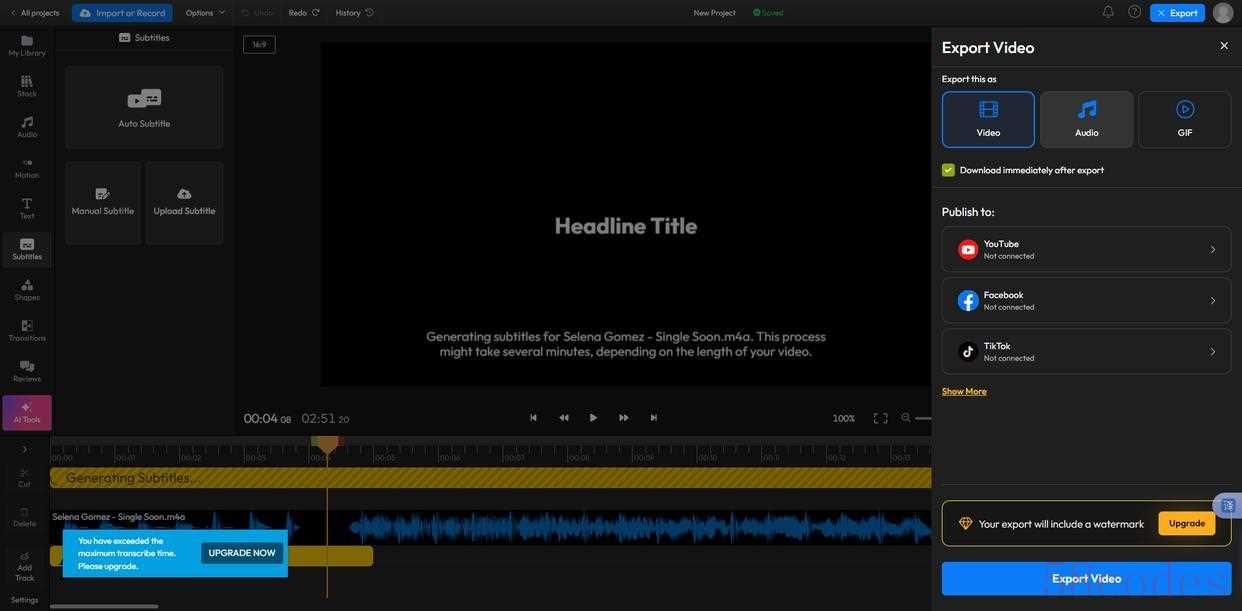
Task: Click the Cut tool icon
Action: (24, 478)
